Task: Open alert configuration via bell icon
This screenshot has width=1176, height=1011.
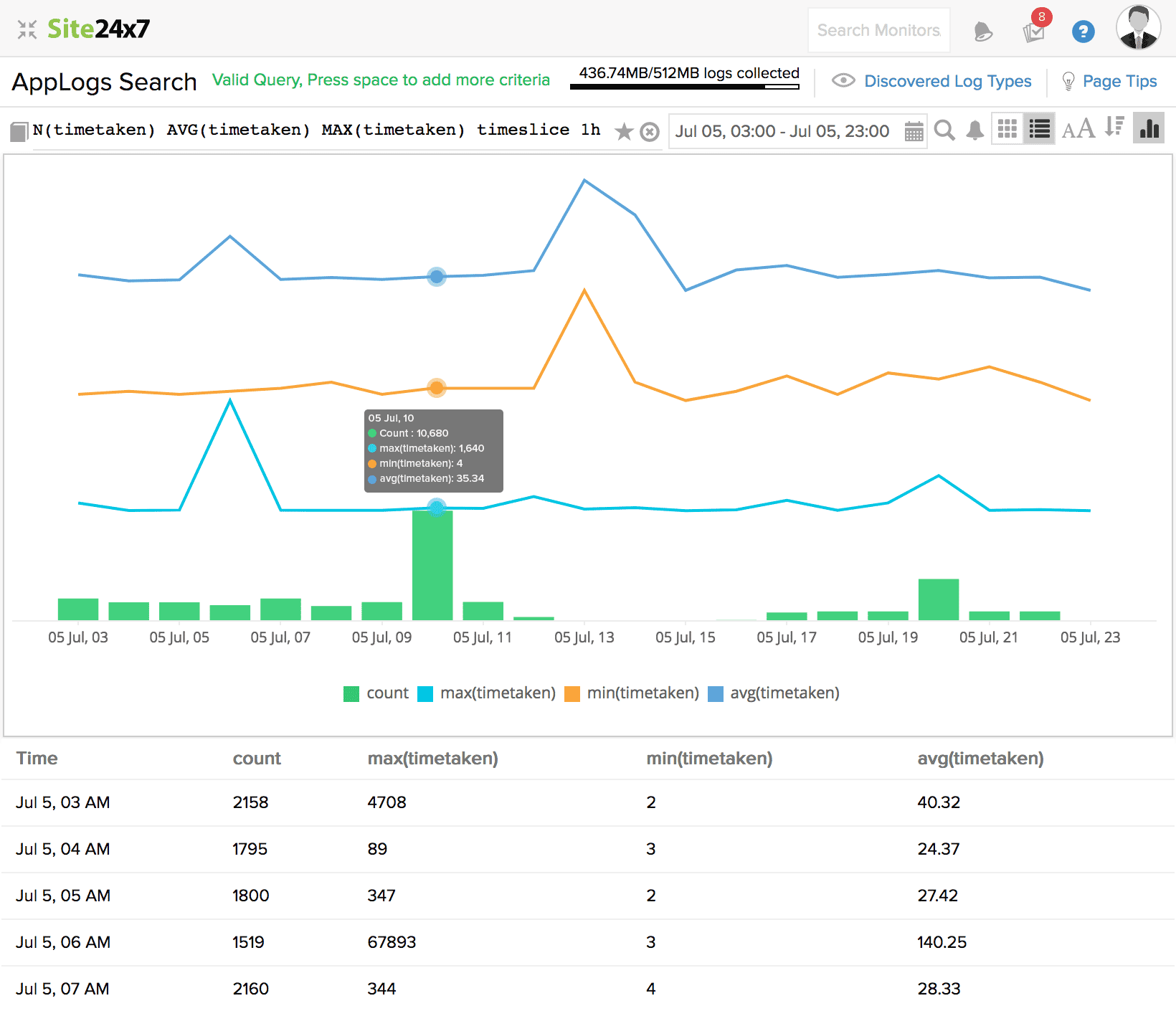Action: tap(975, 130)
